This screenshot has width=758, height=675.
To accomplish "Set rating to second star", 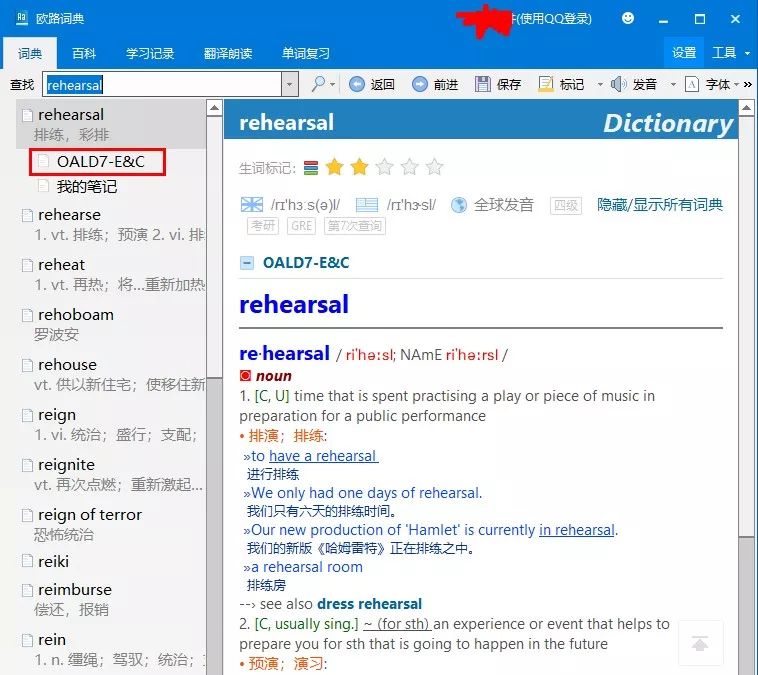I will pyautogui.click(x=360, y=167).
